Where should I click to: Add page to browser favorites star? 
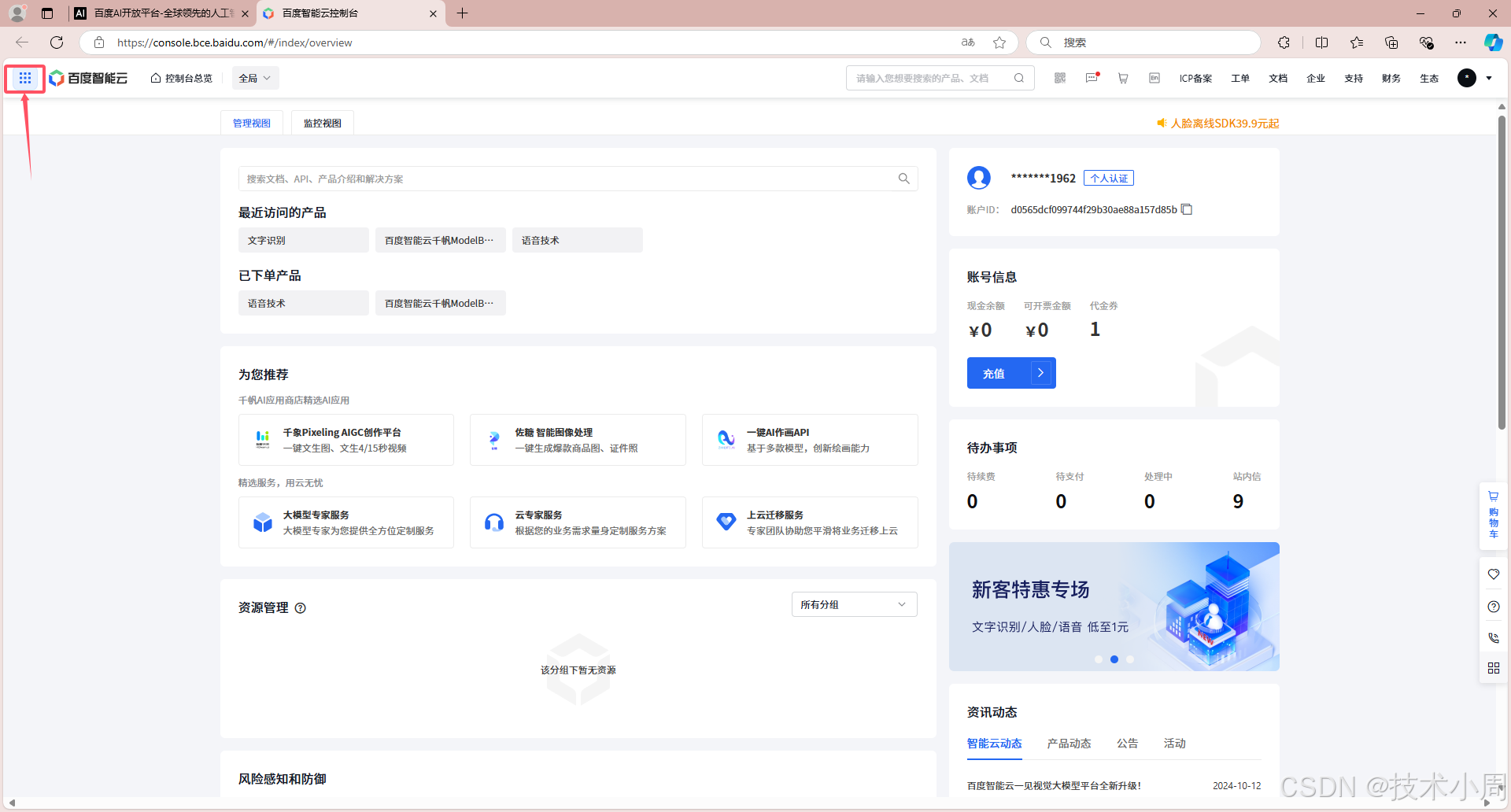point(999,42)
